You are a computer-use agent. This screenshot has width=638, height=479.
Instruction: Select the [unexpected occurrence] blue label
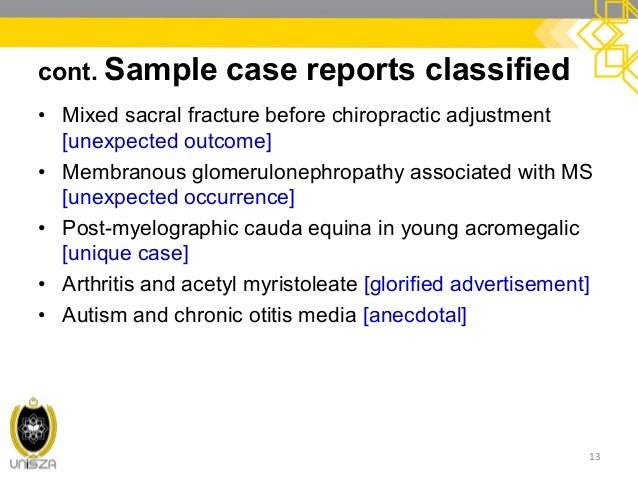pyautogui.click(x=178, y=196)
